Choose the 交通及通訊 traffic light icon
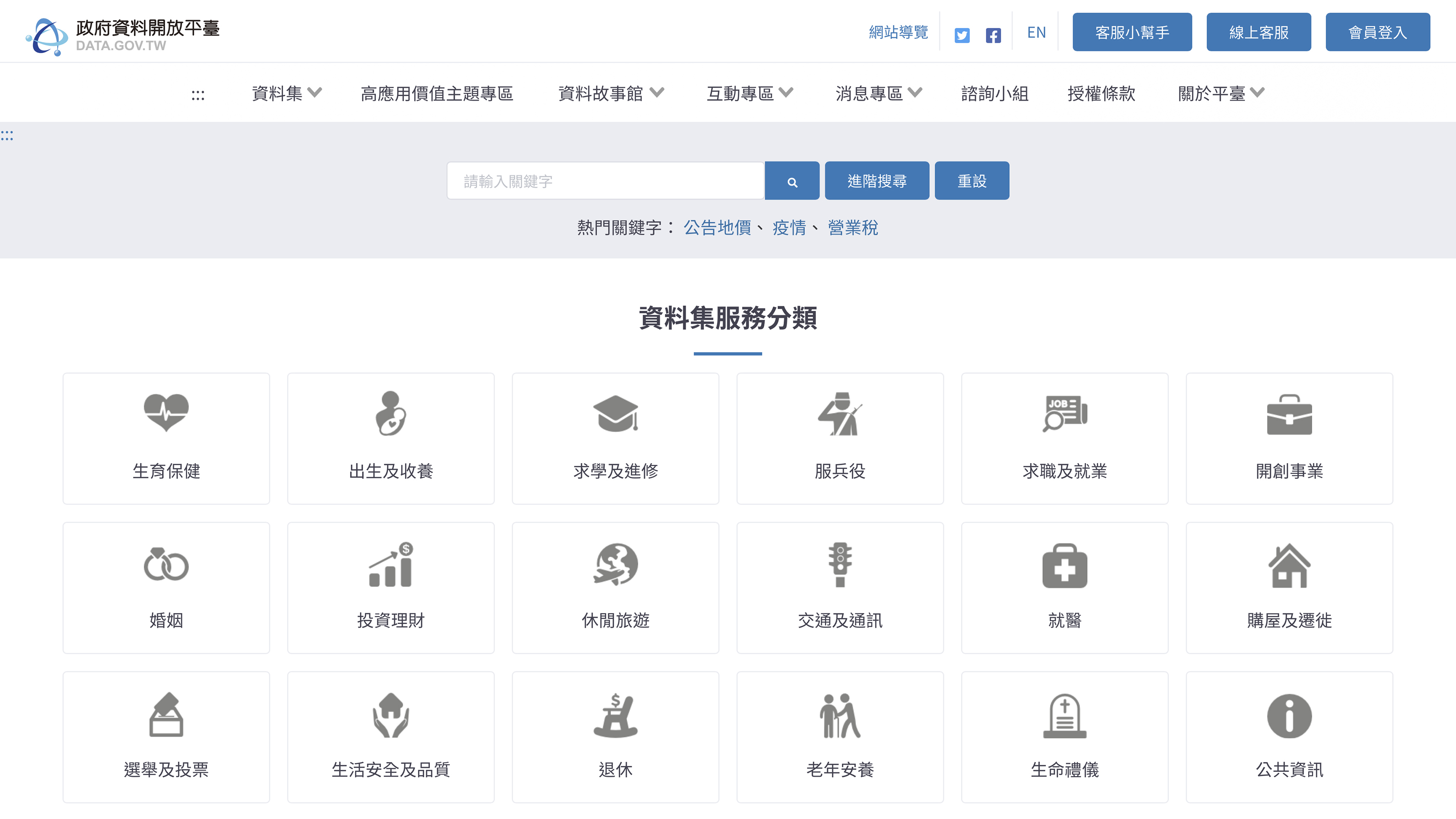Image resolution: width=1456 pixels, height=819 pixels. click(x=839, y=564)
